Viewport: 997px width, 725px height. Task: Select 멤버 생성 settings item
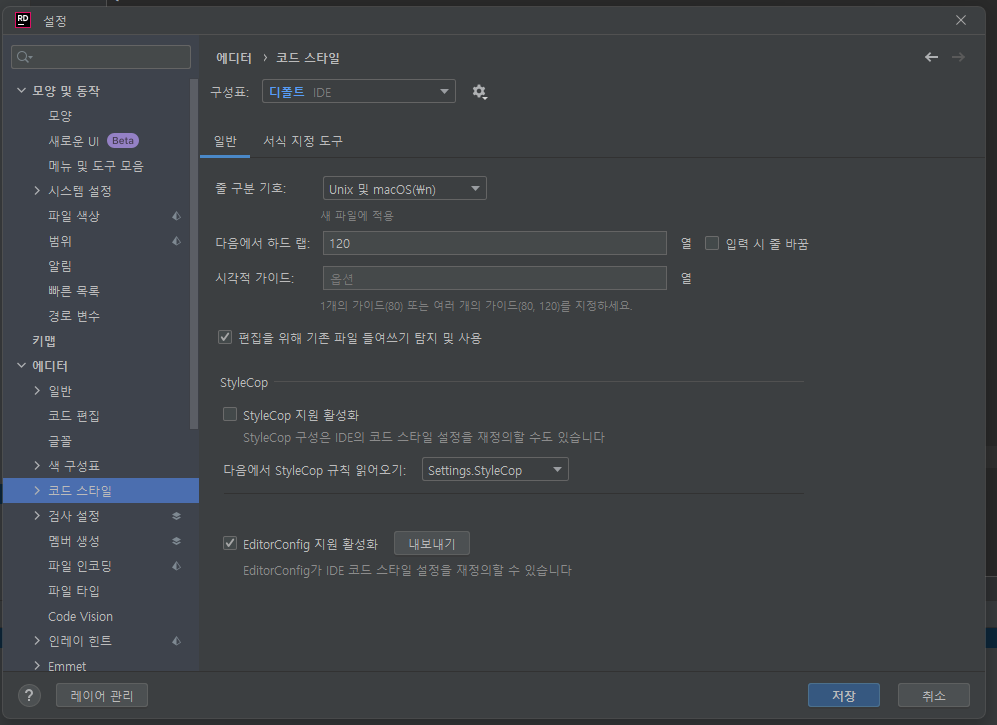pyautogui.click(x=74, y=541)
